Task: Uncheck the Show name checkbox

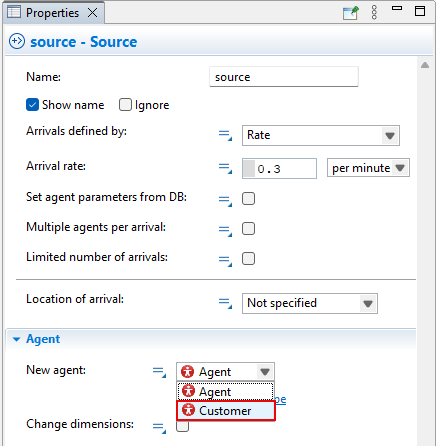Action: (x=32, y=105)
